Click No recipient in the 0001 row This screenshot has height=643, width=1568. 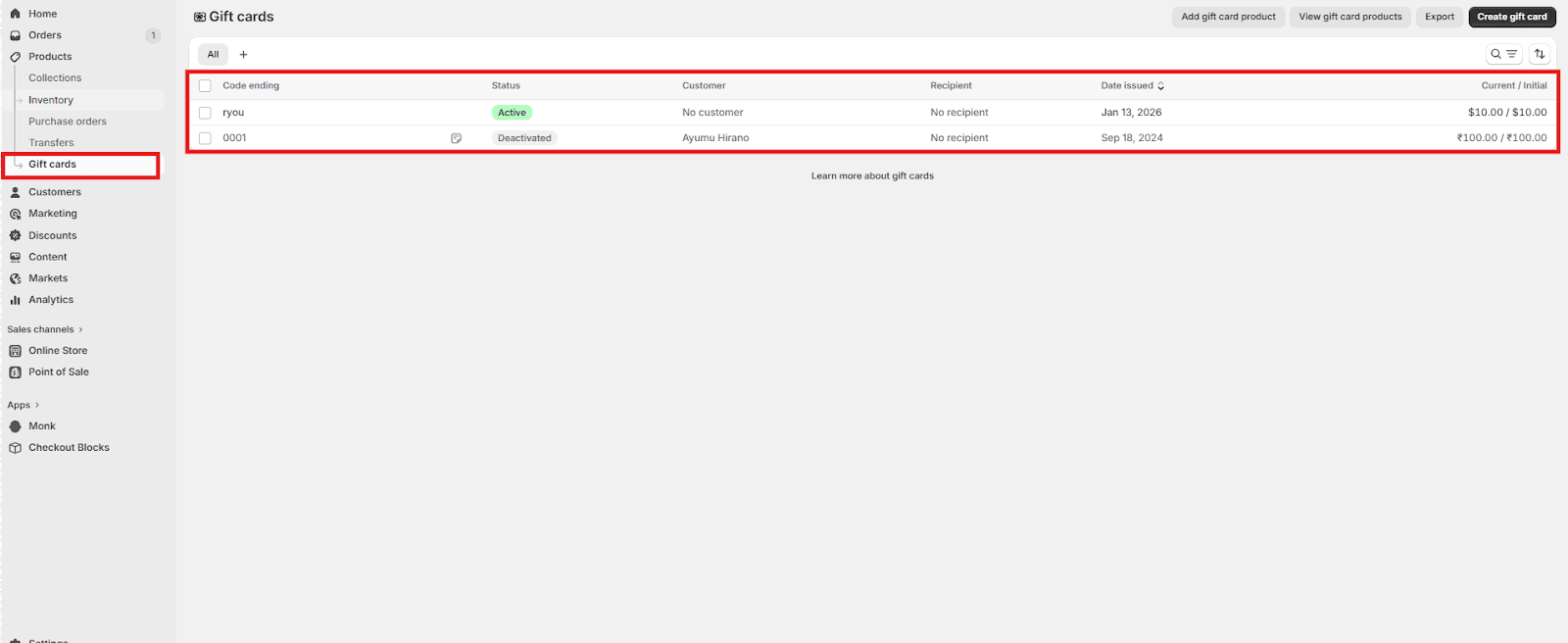click(959, 138)
